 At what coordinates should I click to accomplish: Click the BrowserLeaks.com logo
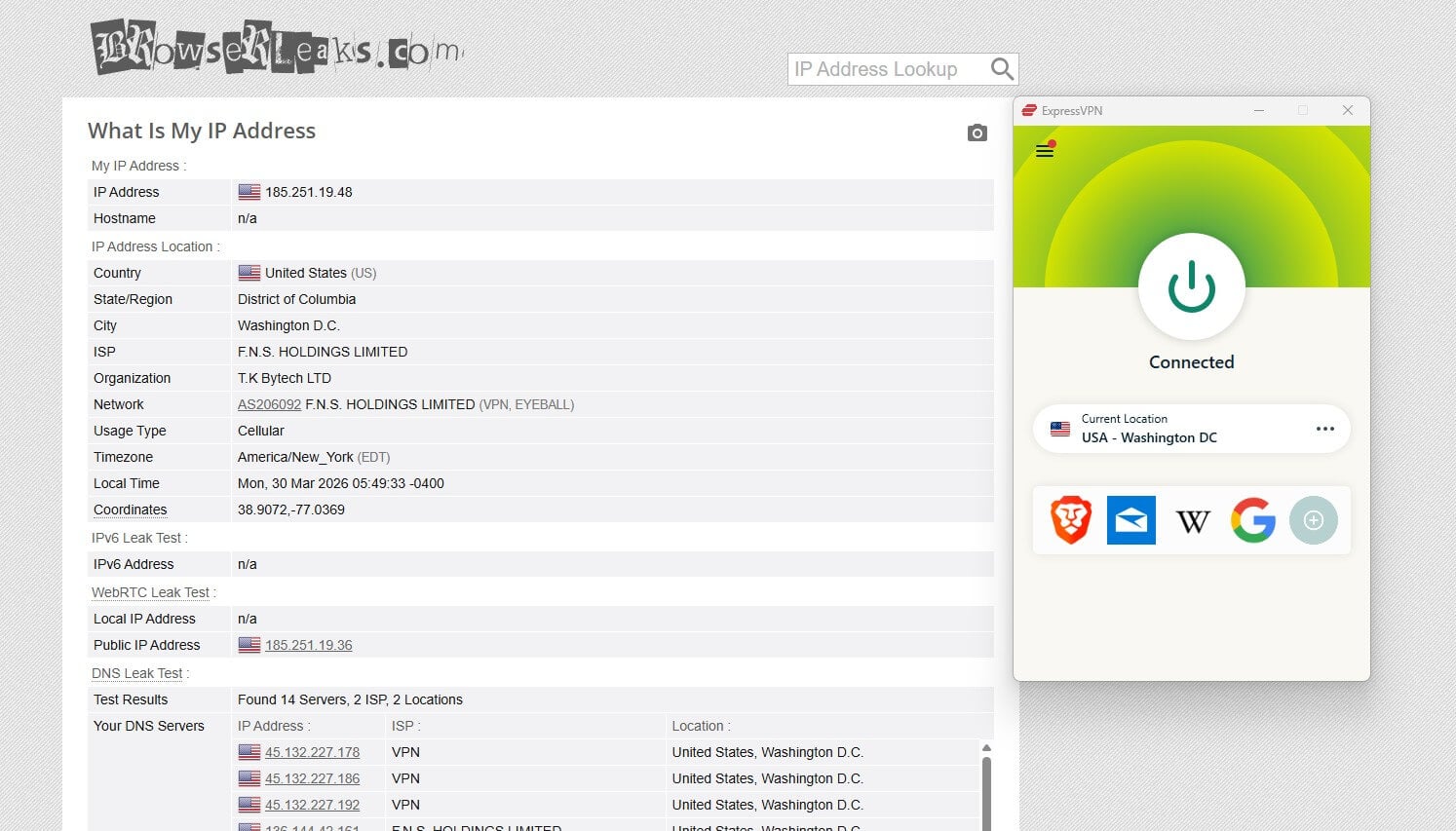tap(276, 45)
